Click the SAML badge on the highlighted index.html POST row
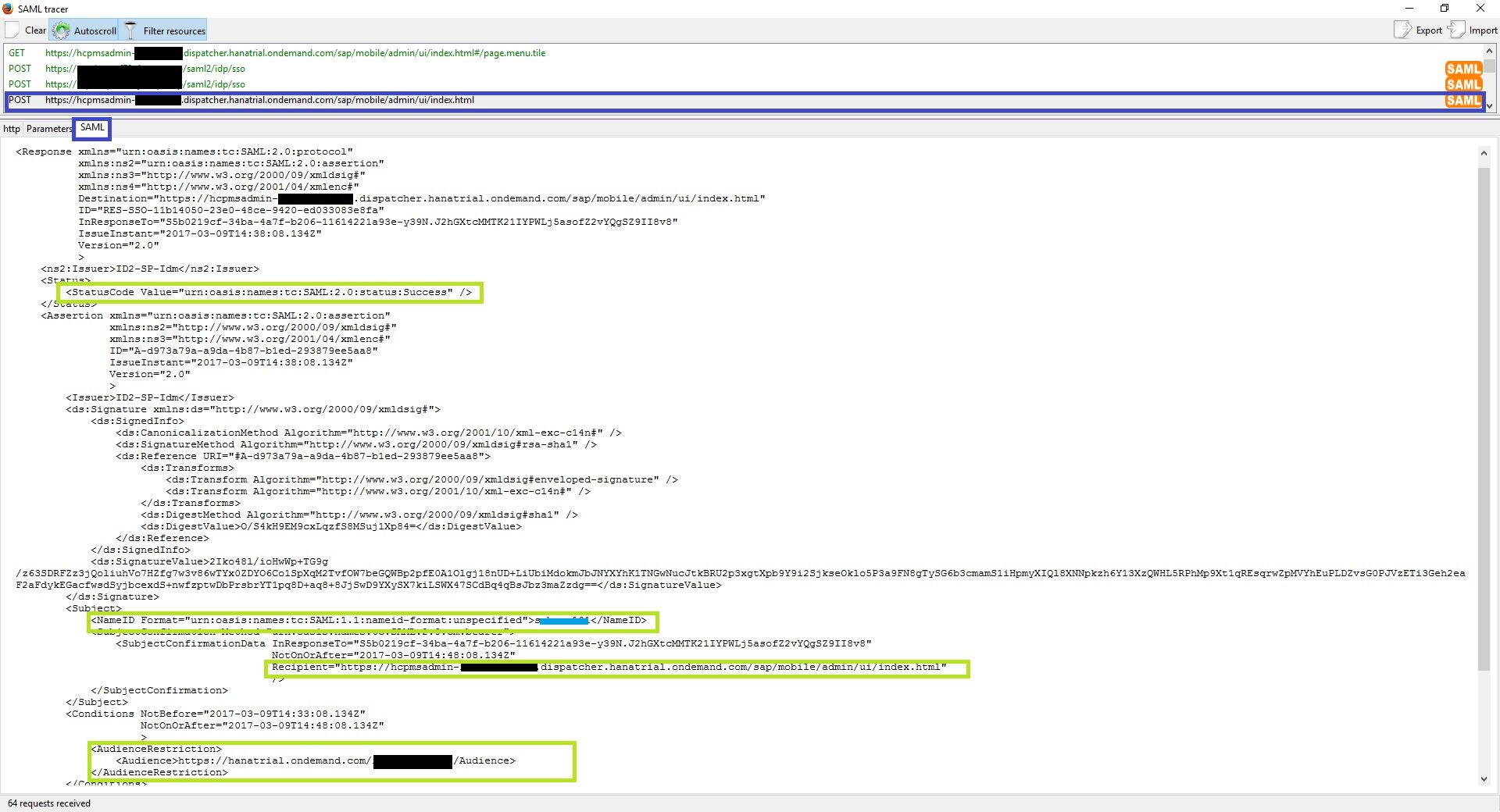Viewport: 1500px width, 812px height. point(1462,101)
